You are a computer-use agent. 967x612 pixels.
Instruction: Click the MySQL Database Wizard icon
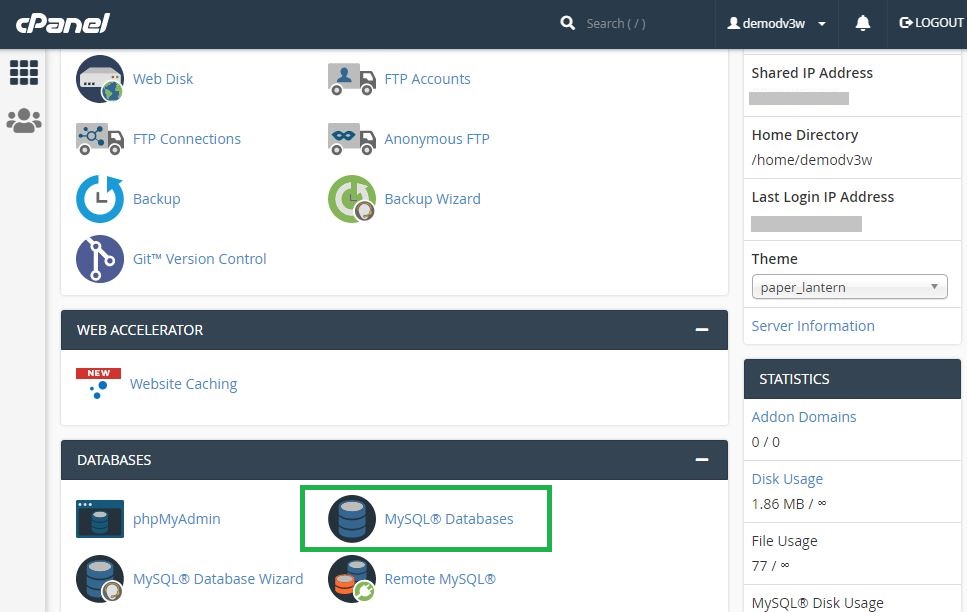[x=100, y=579]
